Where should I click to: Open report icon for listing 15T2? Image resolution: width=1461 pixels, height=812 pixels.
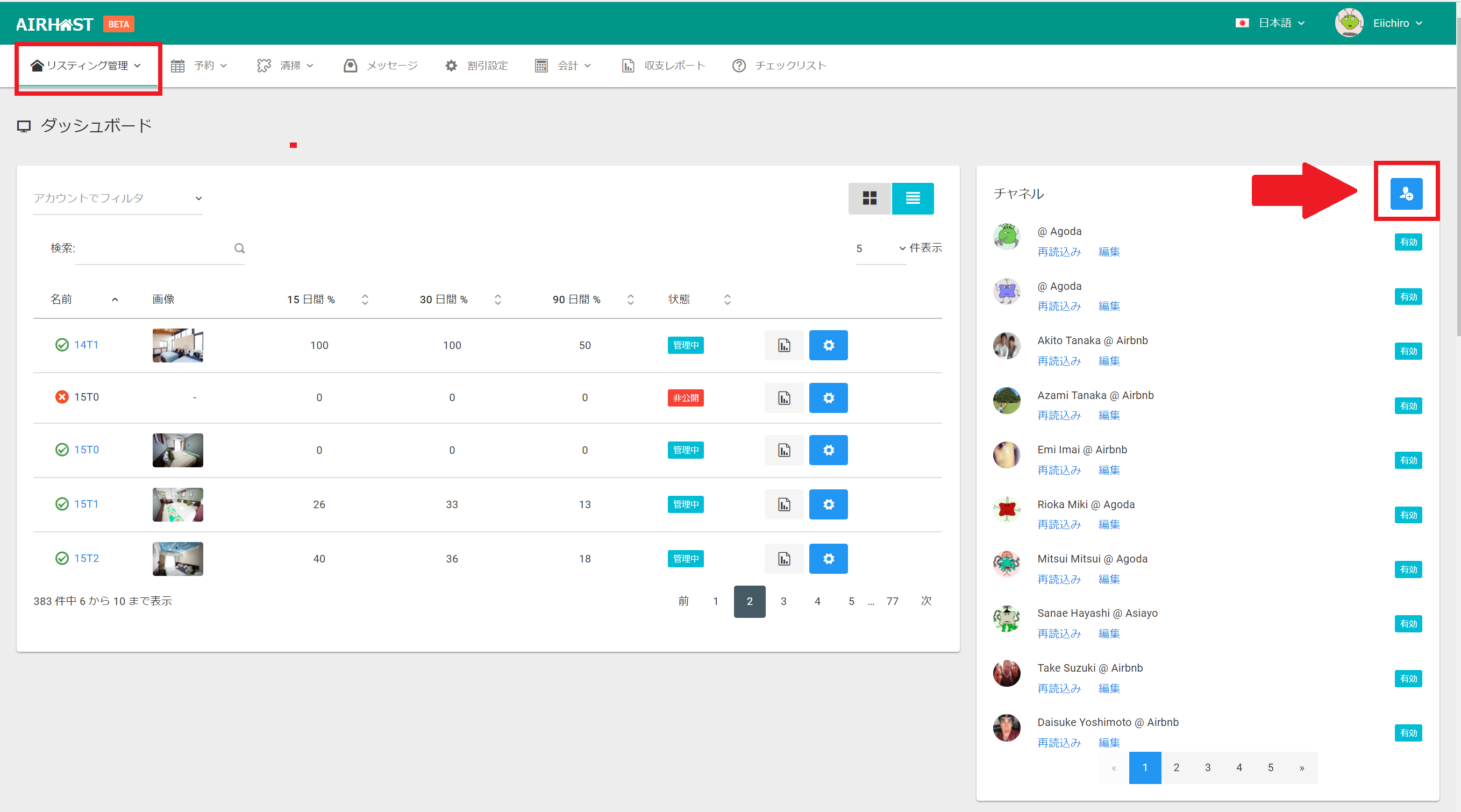[x=783, y=559]
